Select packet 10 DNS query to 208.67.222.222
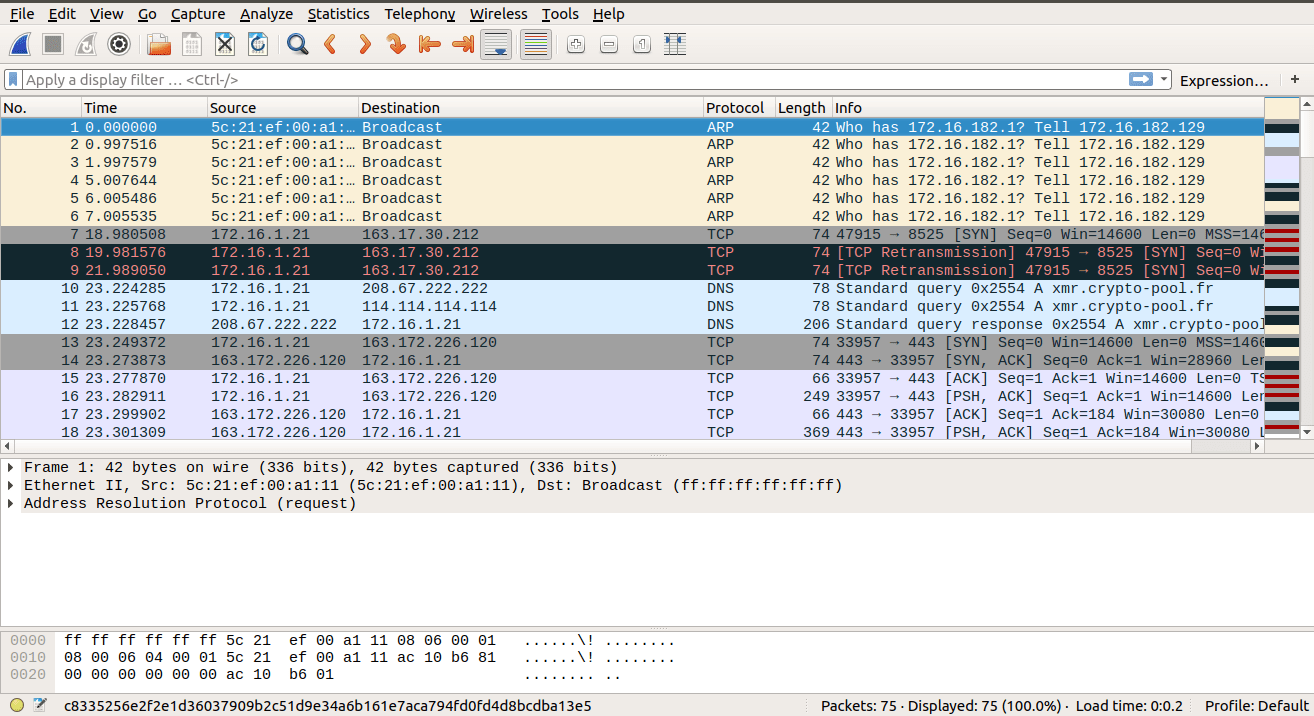Image resolution: width=1314 pixels, height=716 pixels. (x=632, y=288)
